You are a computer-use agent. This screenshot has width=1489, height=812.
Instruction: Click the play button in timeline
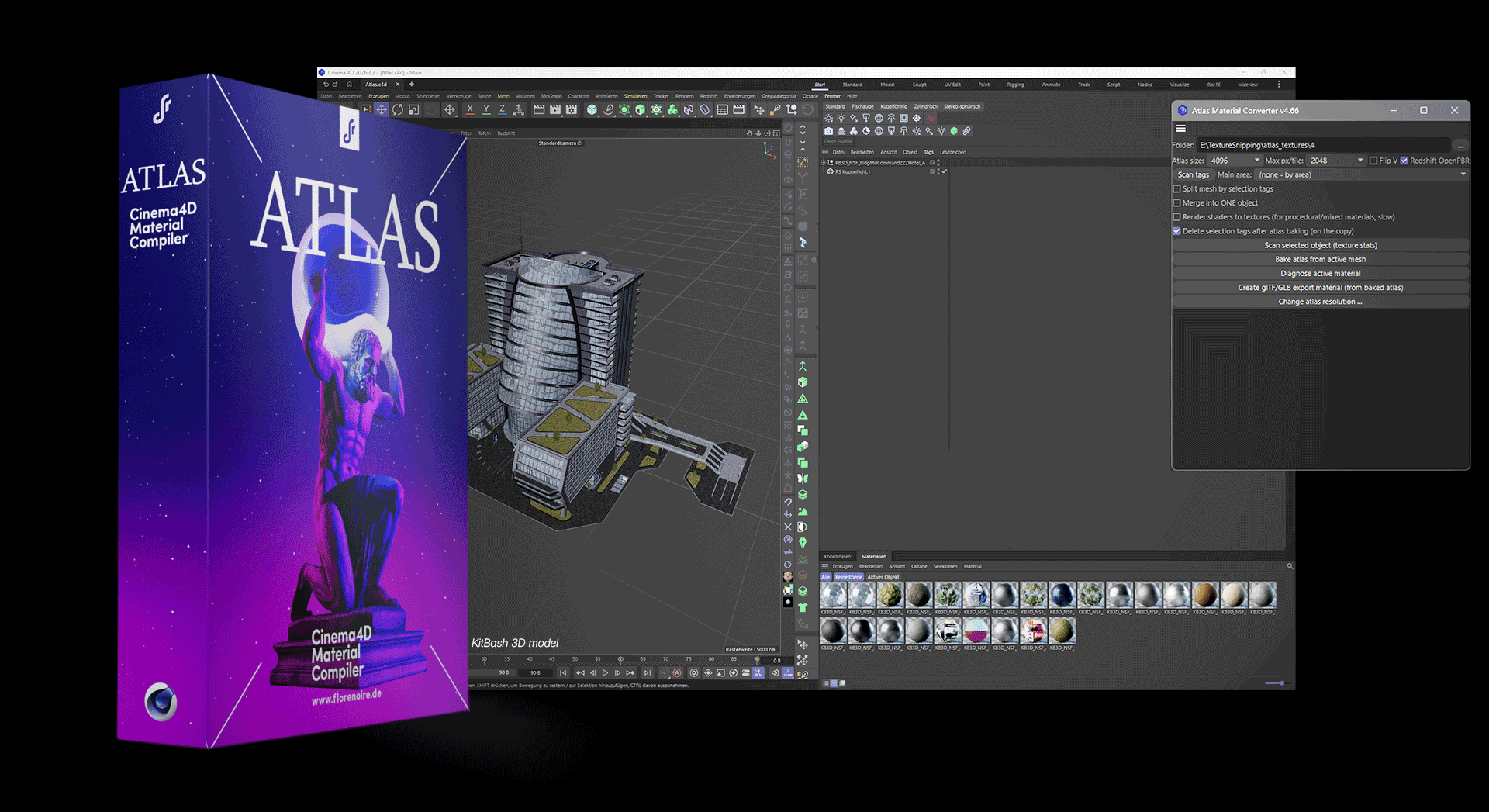[x=605, y=673]
